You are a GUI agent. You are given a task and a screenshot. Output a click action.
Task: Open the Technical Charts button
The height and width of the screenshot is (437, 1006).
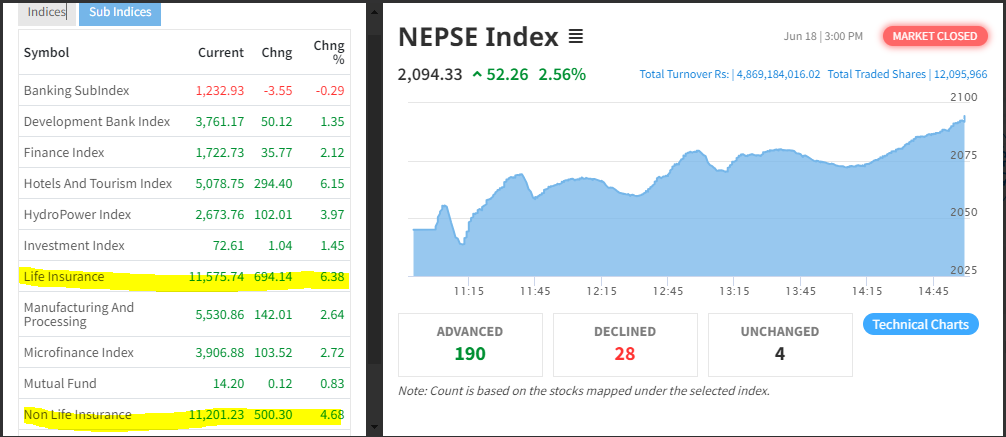pyautogui.click(x=920, y=324)
